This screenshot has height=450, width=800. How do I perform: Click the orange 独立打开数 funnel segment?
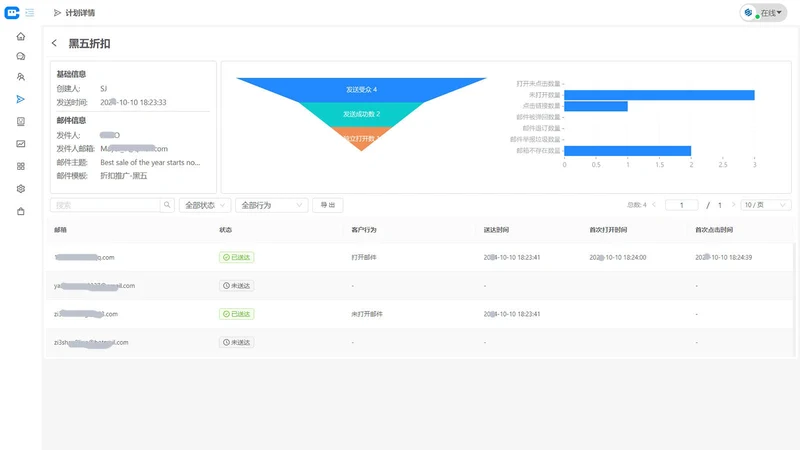click(361, 138)
